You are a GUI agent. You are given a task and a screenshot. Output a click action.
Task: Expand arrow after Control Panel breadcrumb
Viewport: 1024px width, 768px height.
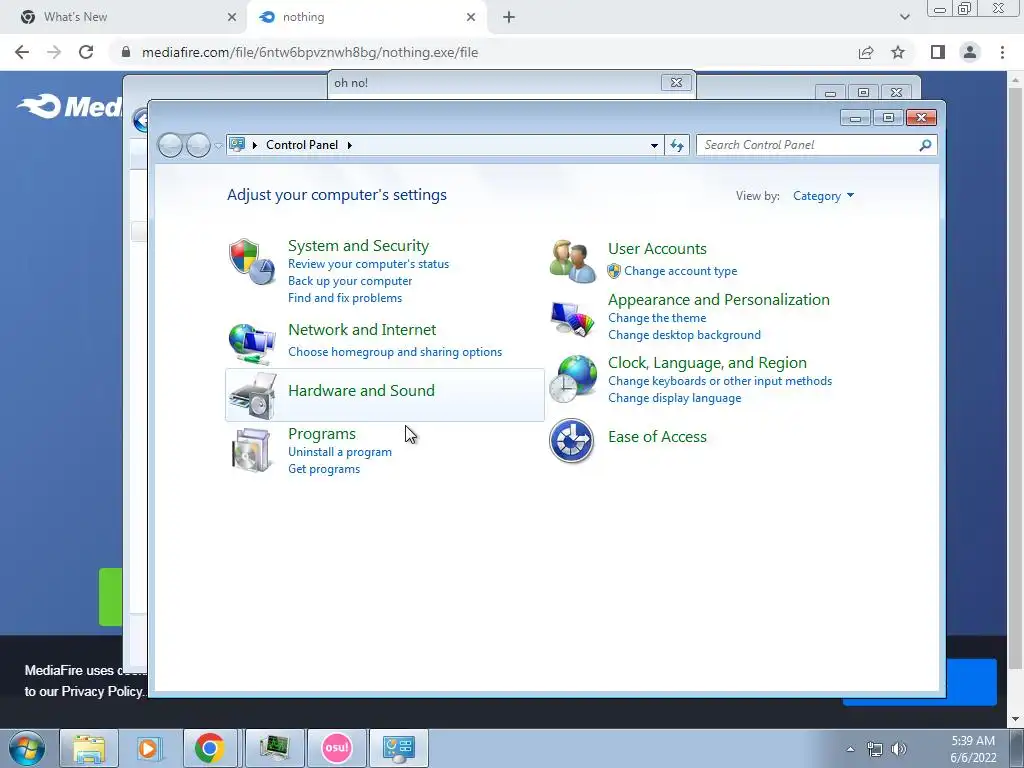click(x=350, y=145)
